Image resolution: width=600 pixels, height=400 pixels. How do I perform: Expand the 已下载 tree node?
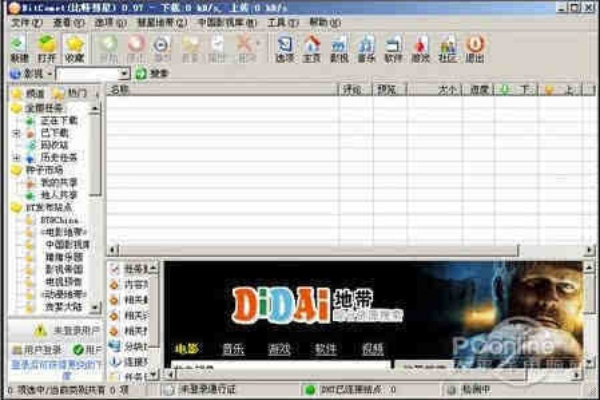point(16,133)
